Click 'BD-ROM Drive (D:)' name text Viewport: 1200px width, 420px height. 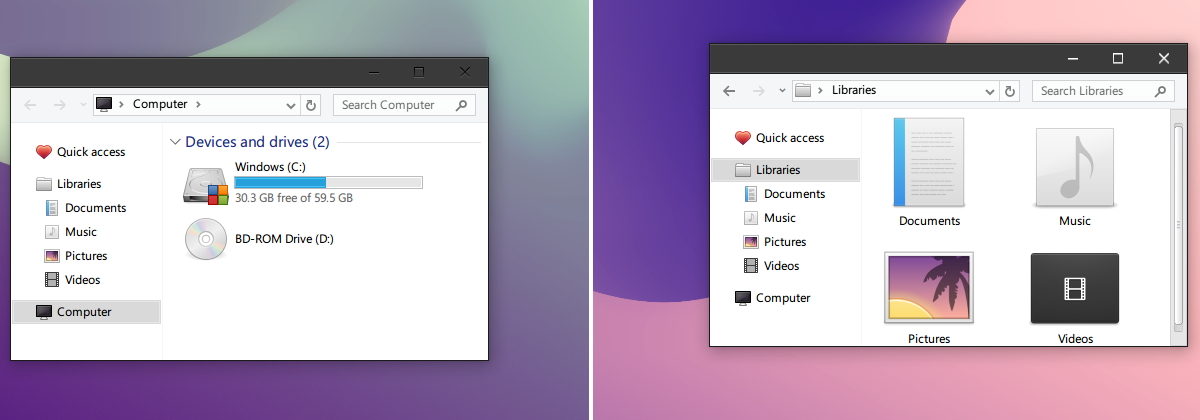[285, 239]
